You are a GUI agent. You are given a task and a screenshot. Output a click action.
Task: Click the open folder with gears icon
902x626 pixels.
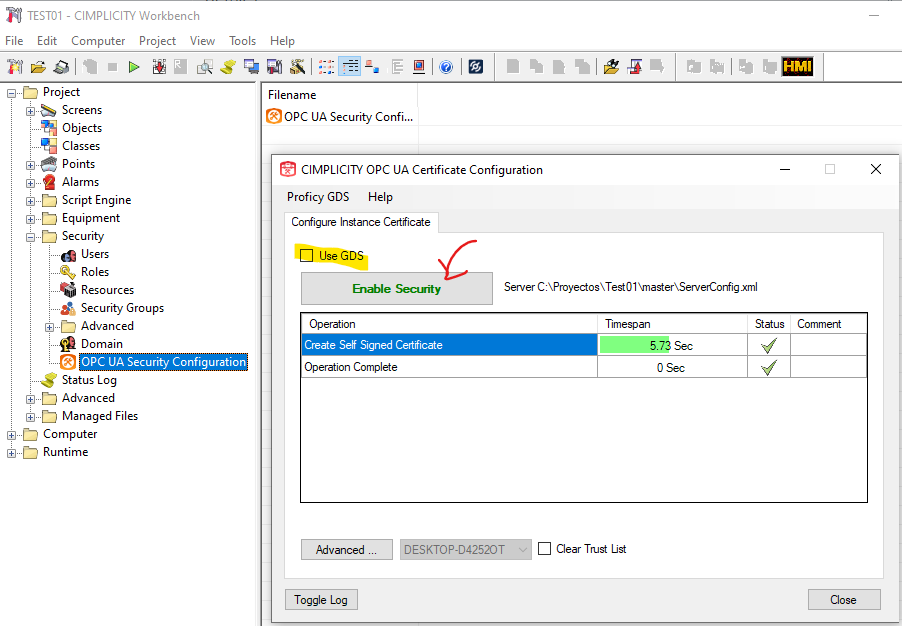(x=611, y=67)
